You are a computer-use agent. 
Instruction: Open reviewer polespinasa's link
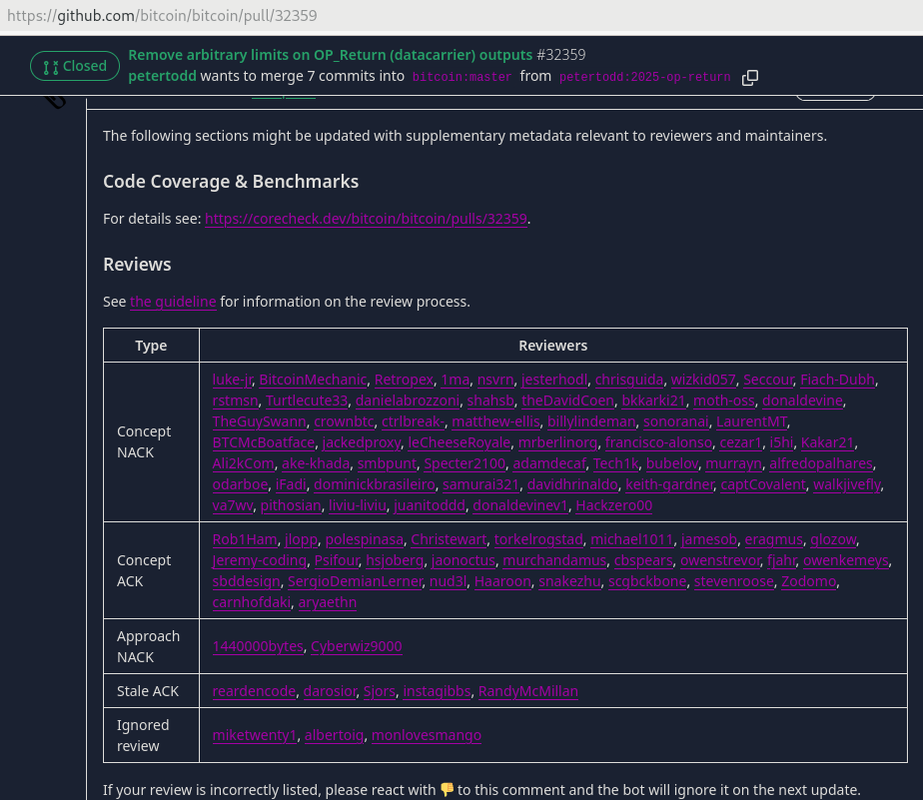pyautogui.click(x=364, y=540)
